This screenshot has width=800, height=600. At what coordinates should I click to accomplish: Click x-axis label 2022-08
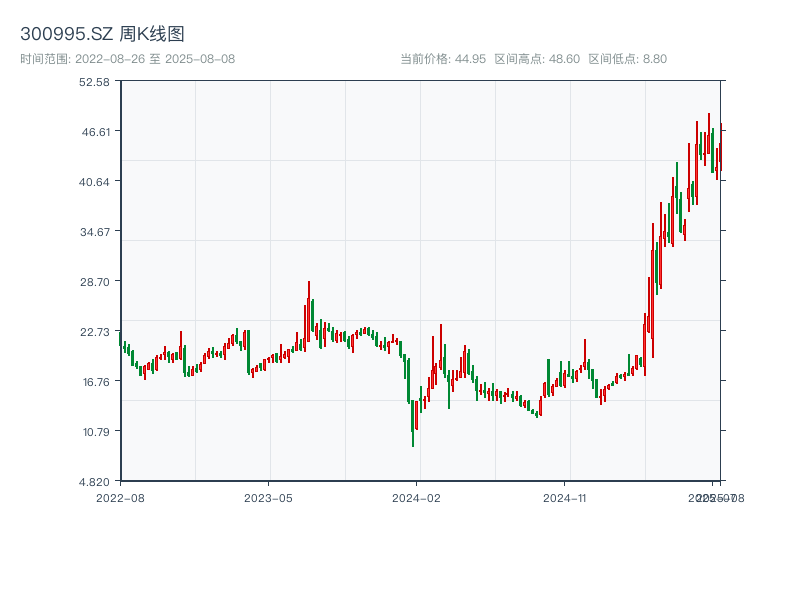coord(120,498)
